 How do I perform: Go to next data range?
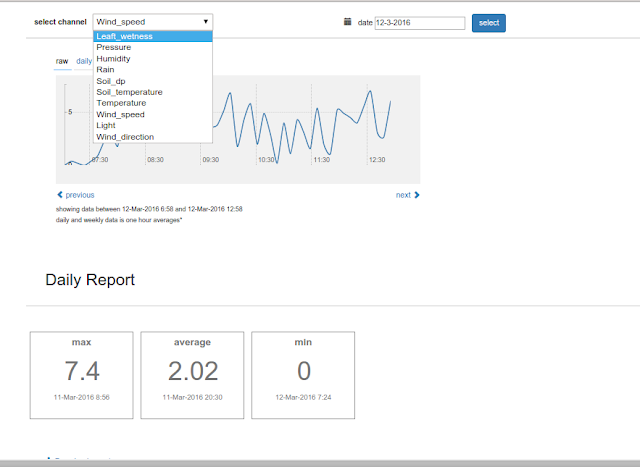click(407, 195)
